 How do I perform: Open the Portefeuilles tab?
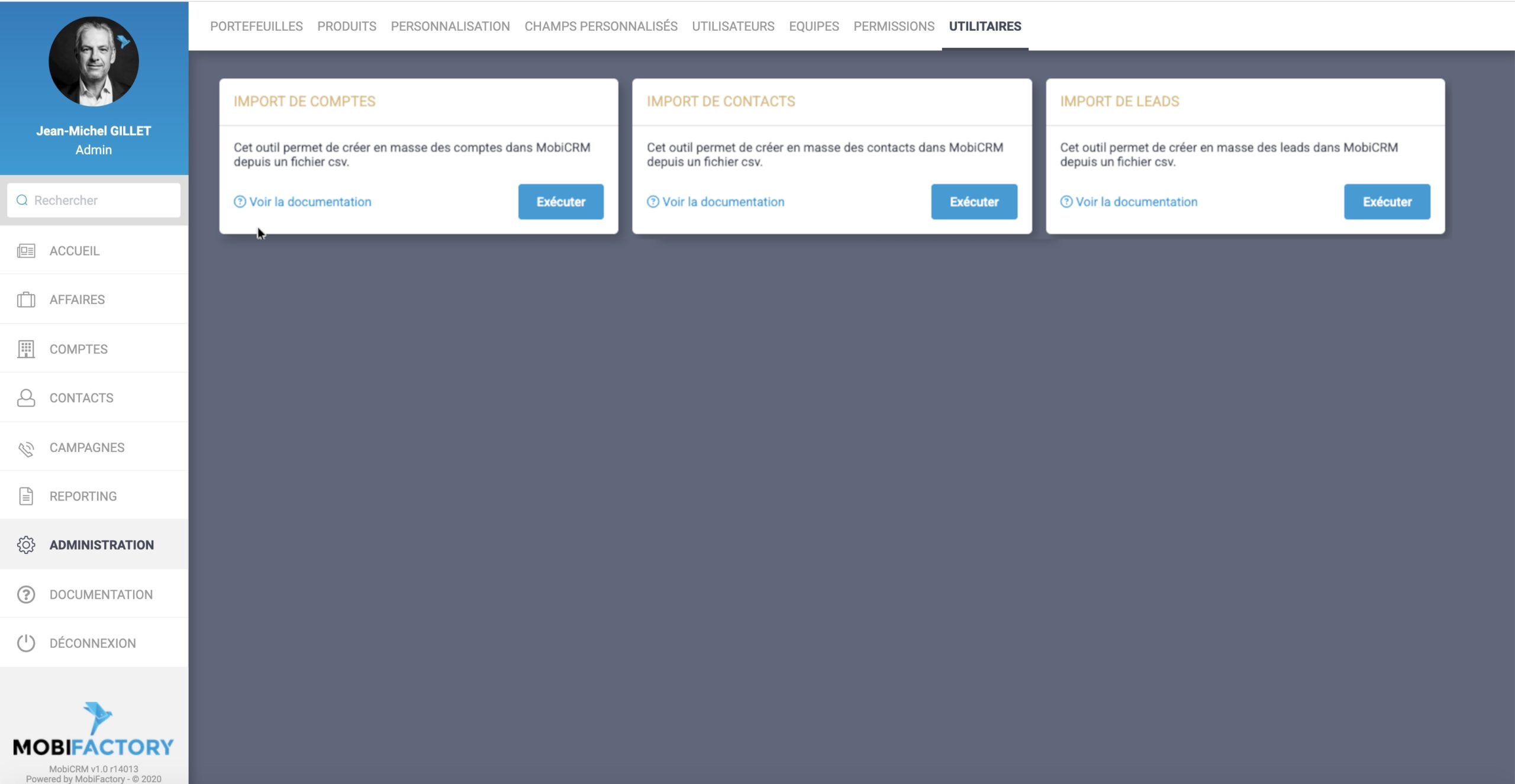(x=256, y=26)
